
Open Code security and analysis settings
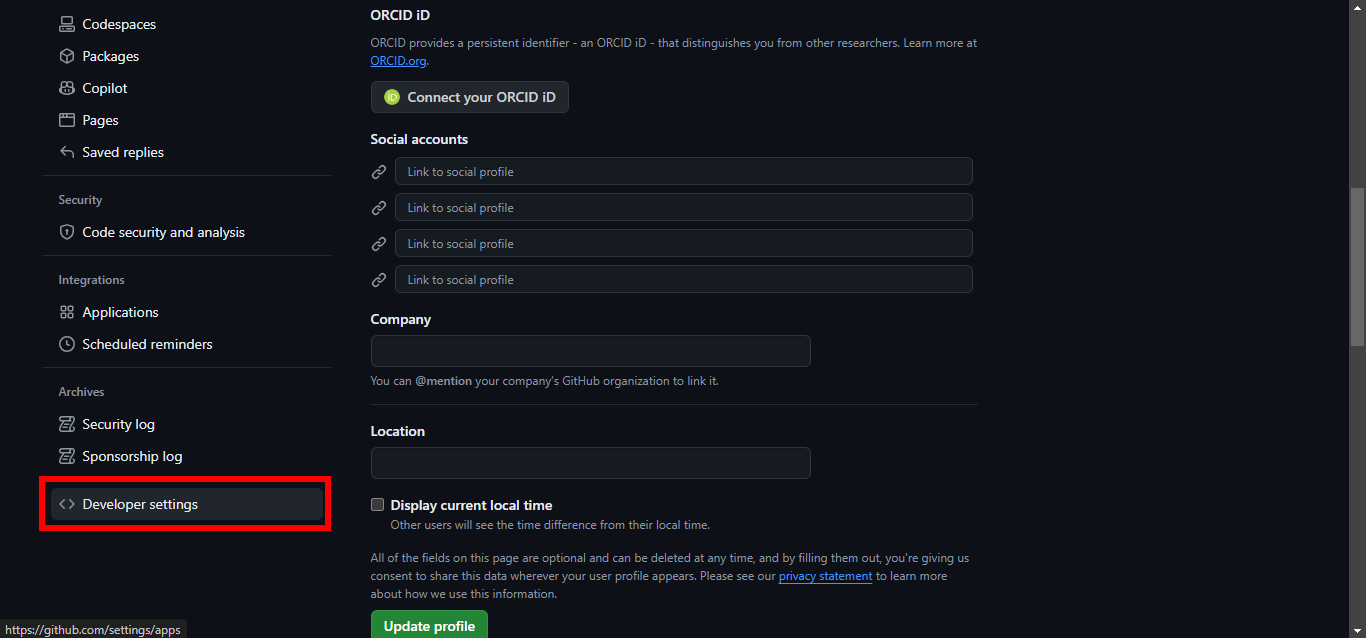pos(163,232)
